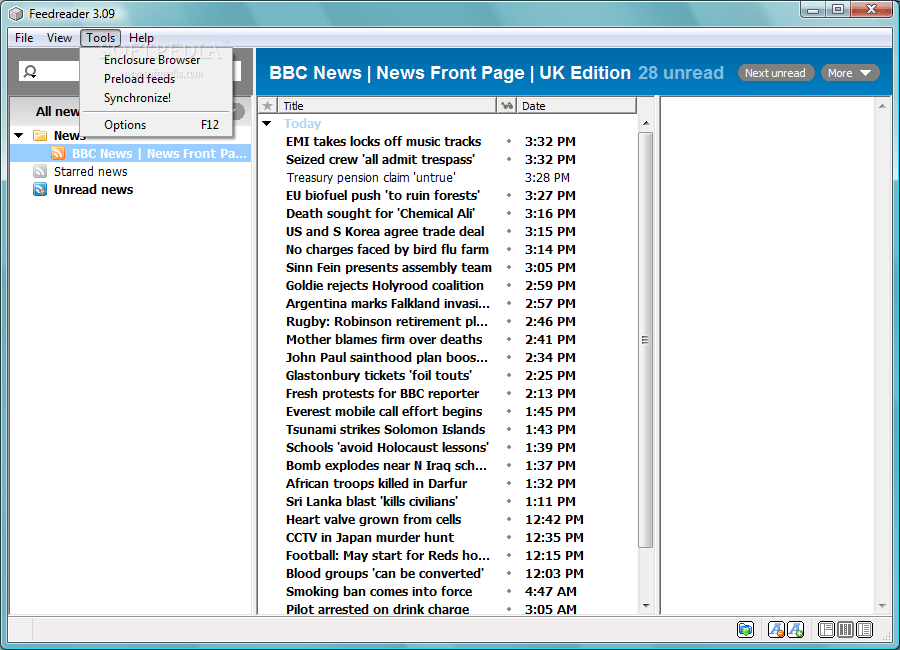Screen dimensions: 900x650
Task: Click the 28 unread count in header
Action: click(x=681, y=73)
